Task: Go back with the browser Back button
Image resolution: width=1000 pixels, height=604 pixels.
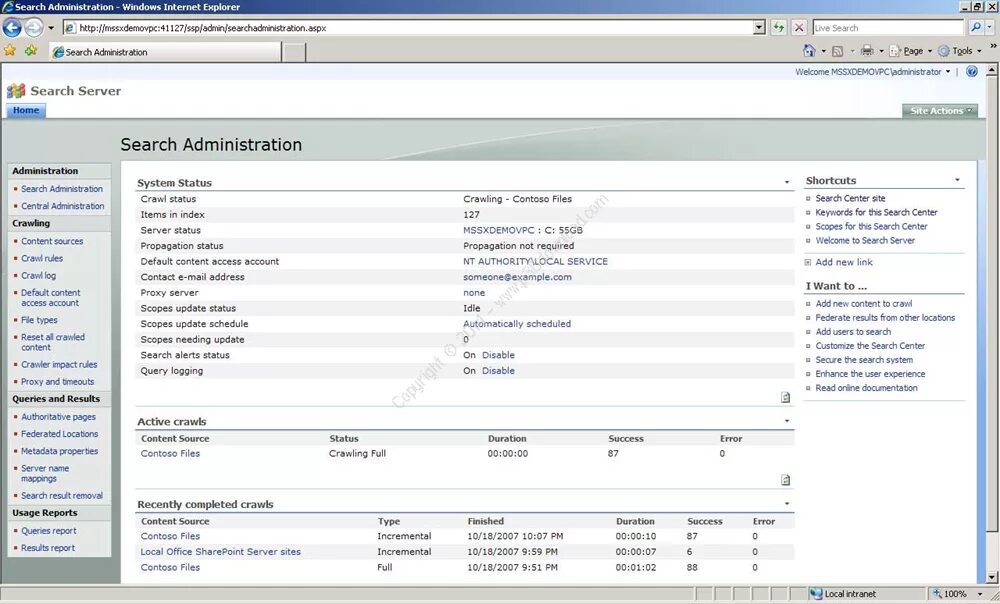Action: point(12,27)
